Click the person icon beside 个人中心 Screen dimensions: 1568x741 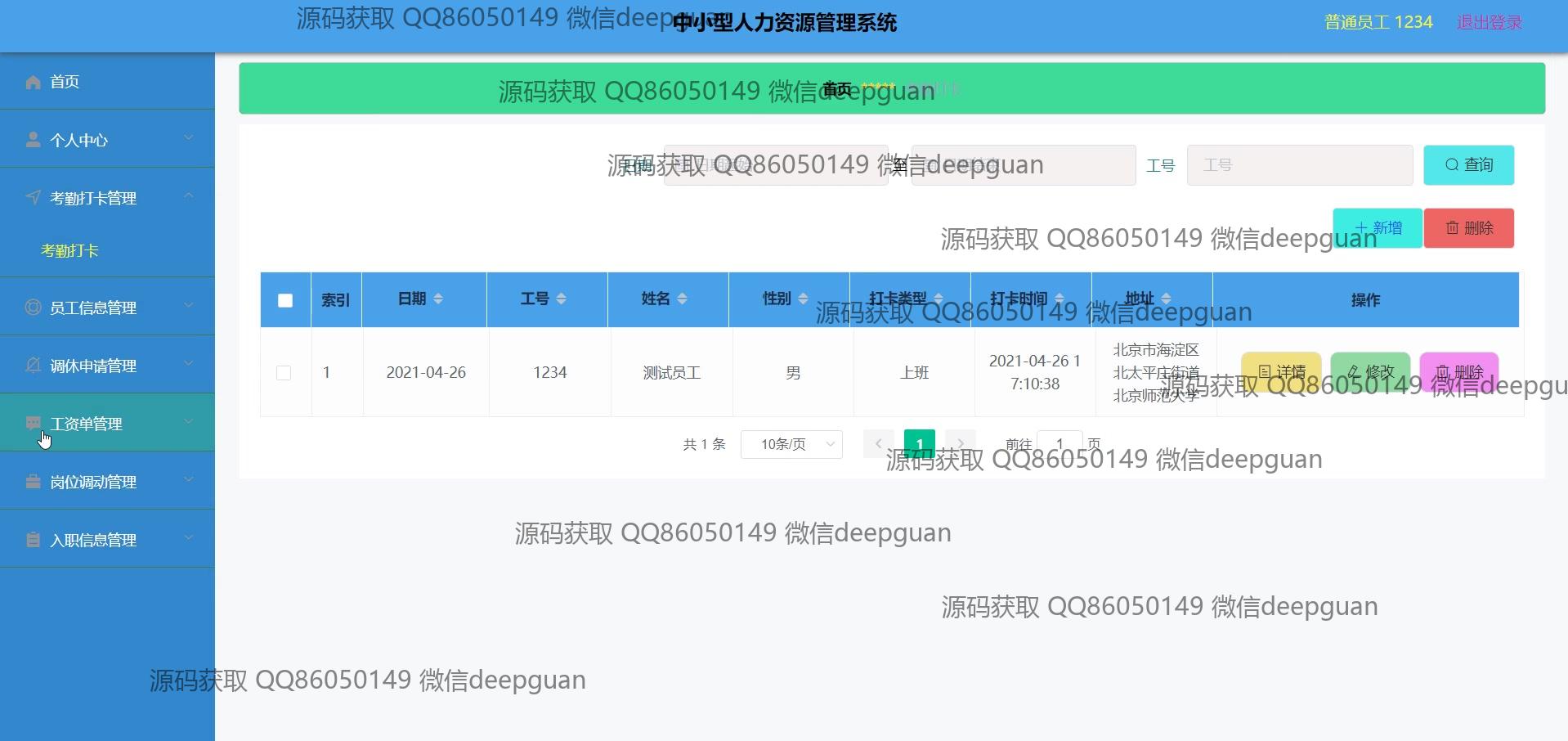tap(33, 140)
